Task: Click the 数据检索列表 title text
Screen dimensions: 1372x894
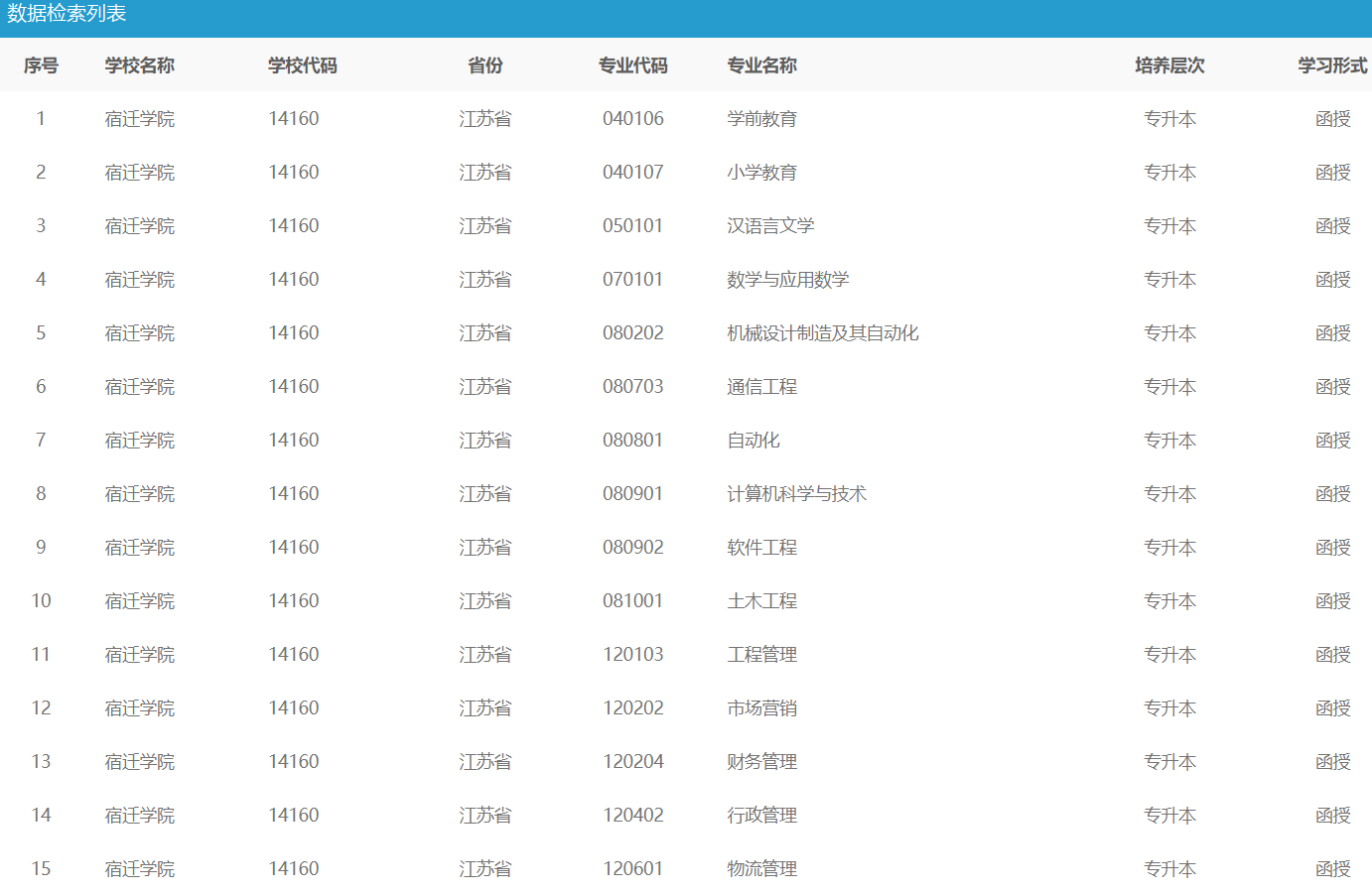Action: pos(68,14)
